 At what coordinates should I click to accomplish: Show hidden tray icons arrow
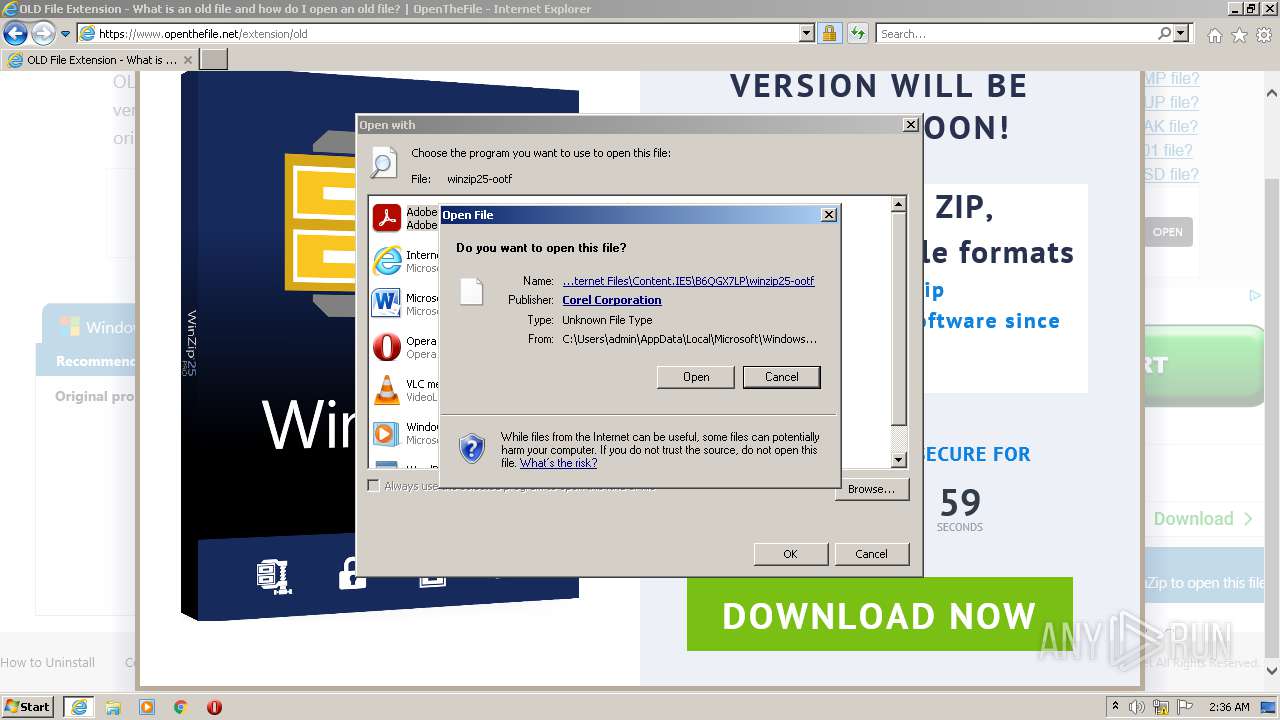coord(1116,706)
